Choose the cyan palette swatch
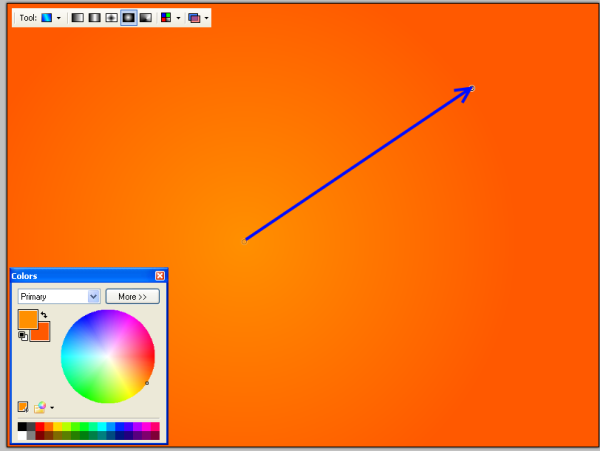This screenshot has height=451, width=600. (x=102, y=427)
